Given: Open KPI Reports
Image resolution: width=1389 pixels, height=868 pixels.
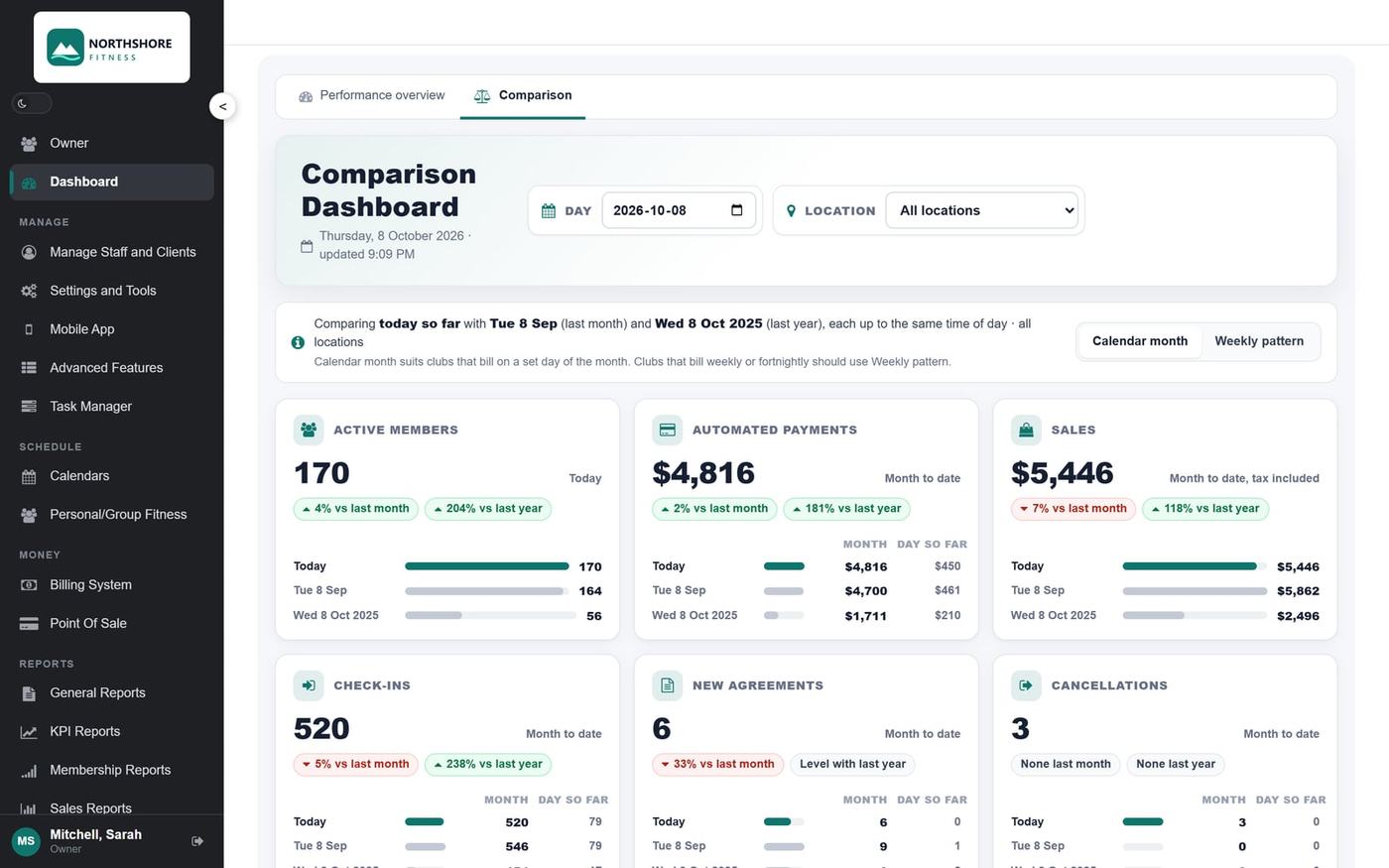Looking at the screenshot, I should 111,732.
